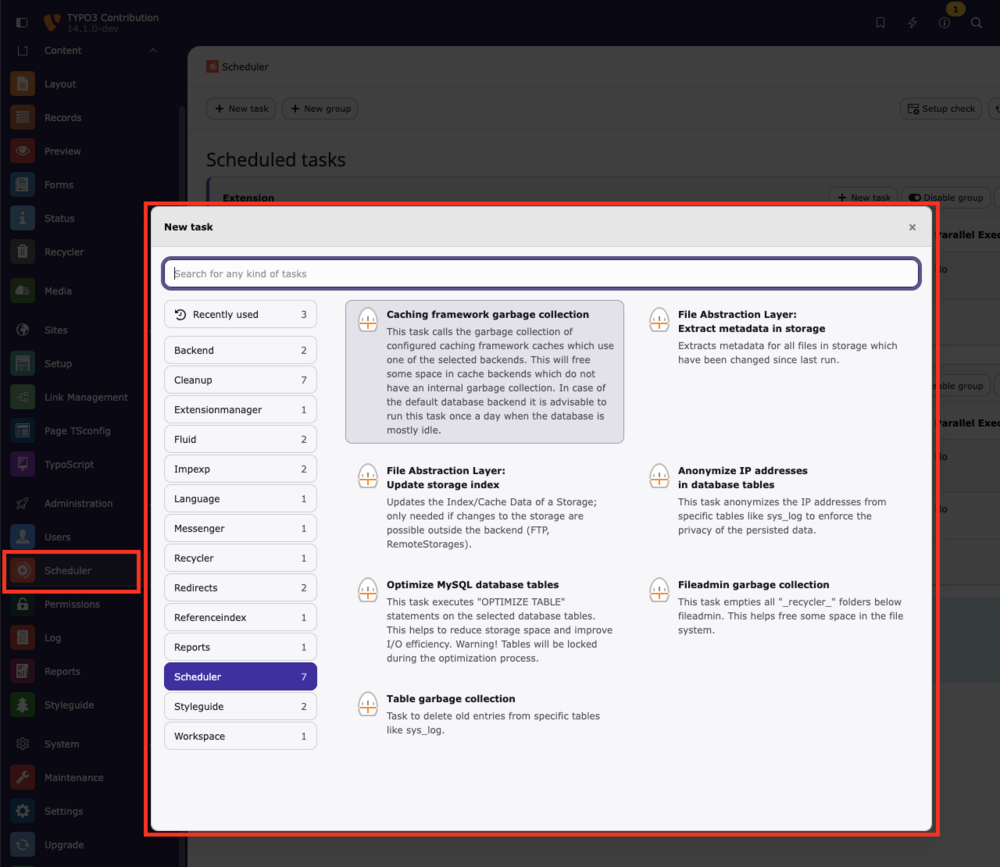Image resolution: width=1000 pixels, height=867 pixels.
Task: Open the Settings gear icon
Action: pyautogui.click(x=22, y=811)
